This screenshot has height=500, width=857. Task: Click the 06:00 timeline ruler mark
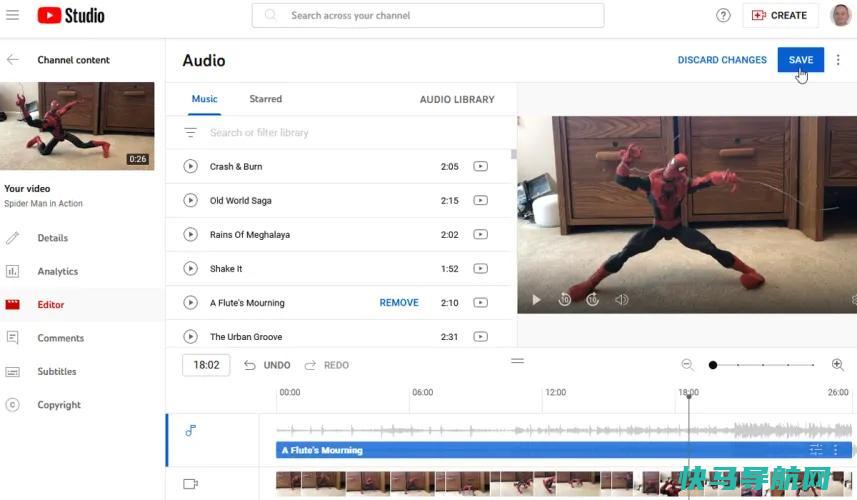click(422, 392)
